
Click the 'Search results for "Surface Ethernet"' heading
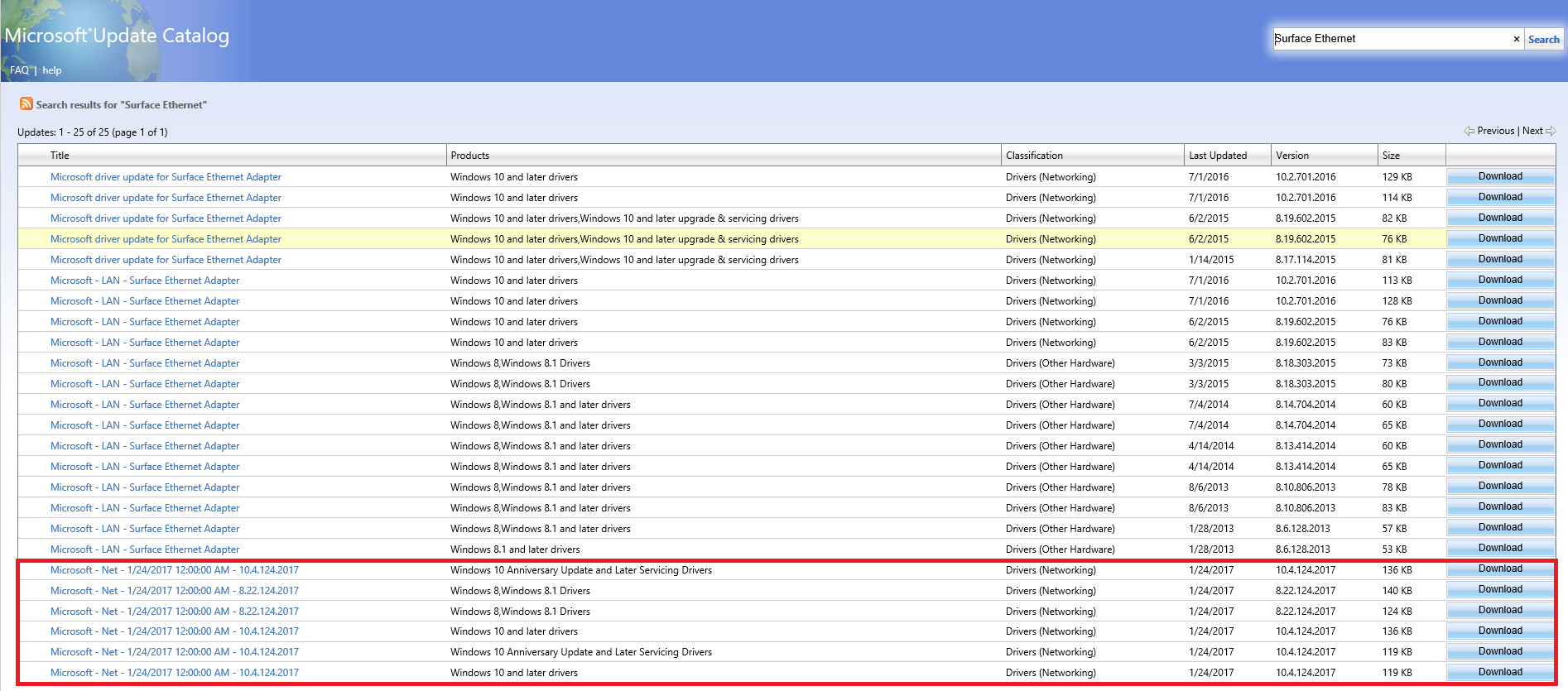[x=122, y=105]
